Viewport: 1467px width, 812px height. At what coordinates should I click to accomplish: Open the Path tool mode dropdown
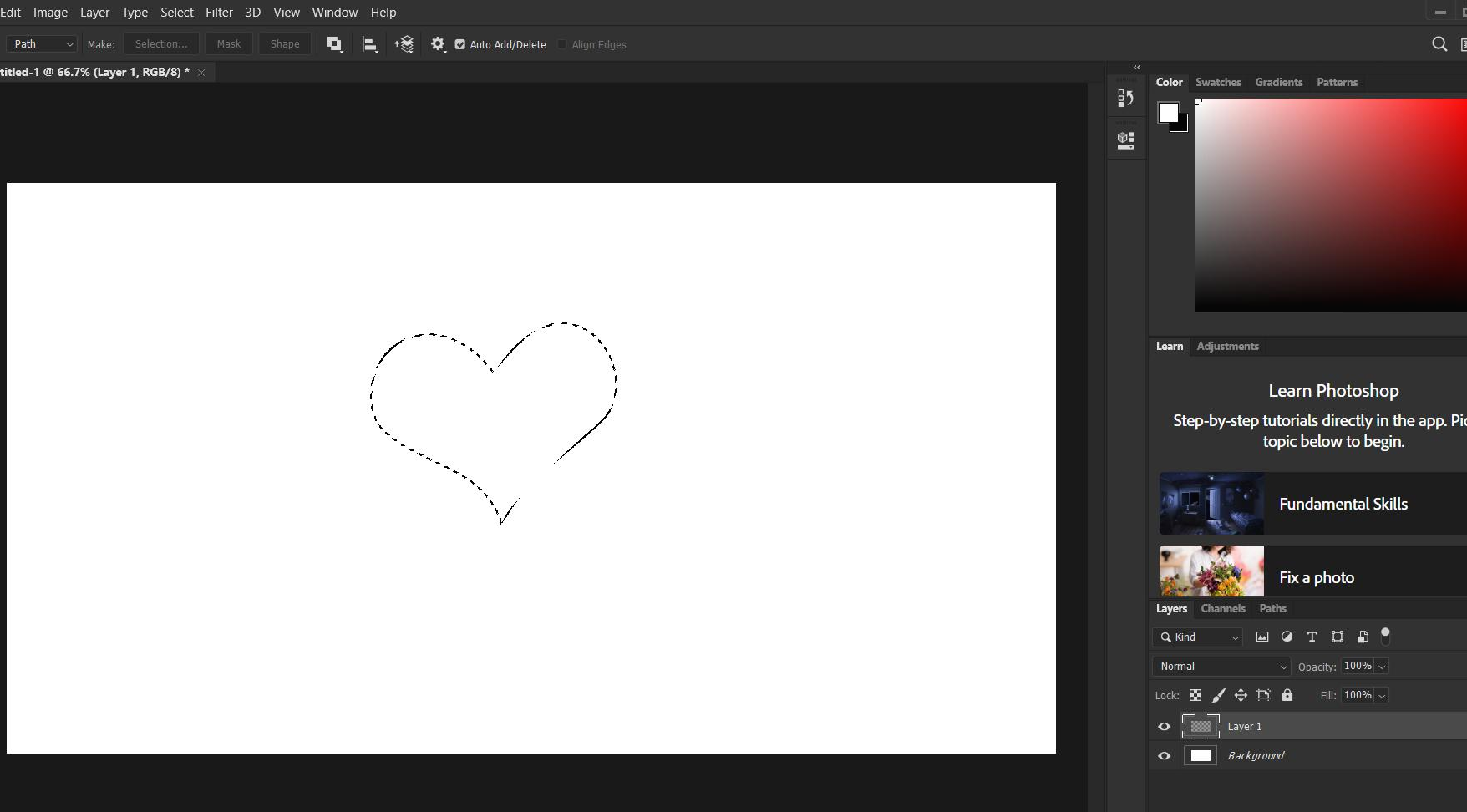pos(43,44)
